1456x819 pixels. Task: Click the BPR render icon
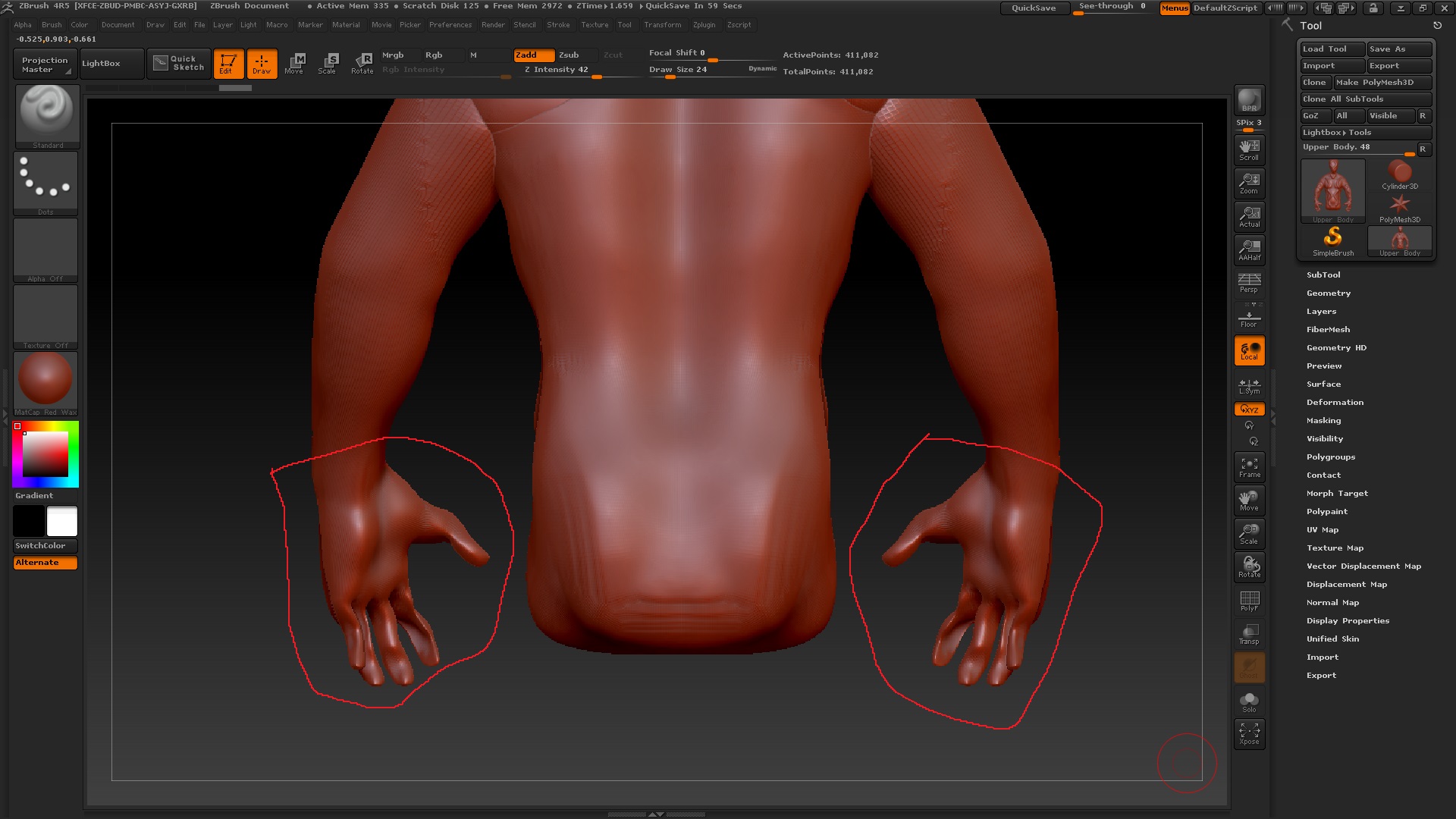(x=1249, y=100)
